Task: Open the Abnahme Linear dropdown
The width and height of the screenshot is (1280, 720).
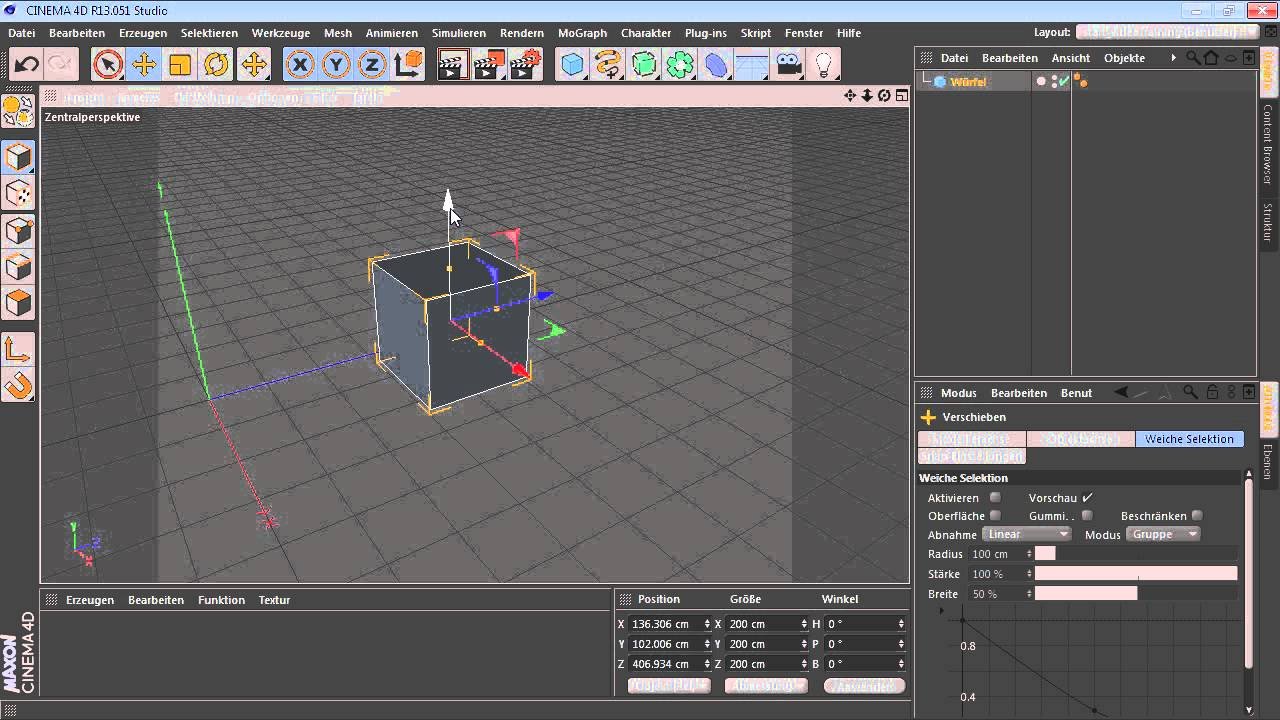Action: (1026, 534)
